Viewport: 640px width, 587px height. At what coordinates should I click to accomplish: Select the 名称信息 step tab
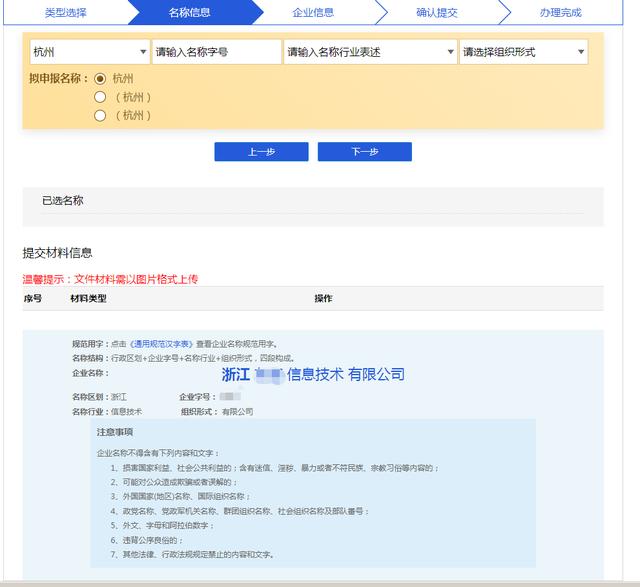pyautogui.click(x=190, y=13)
